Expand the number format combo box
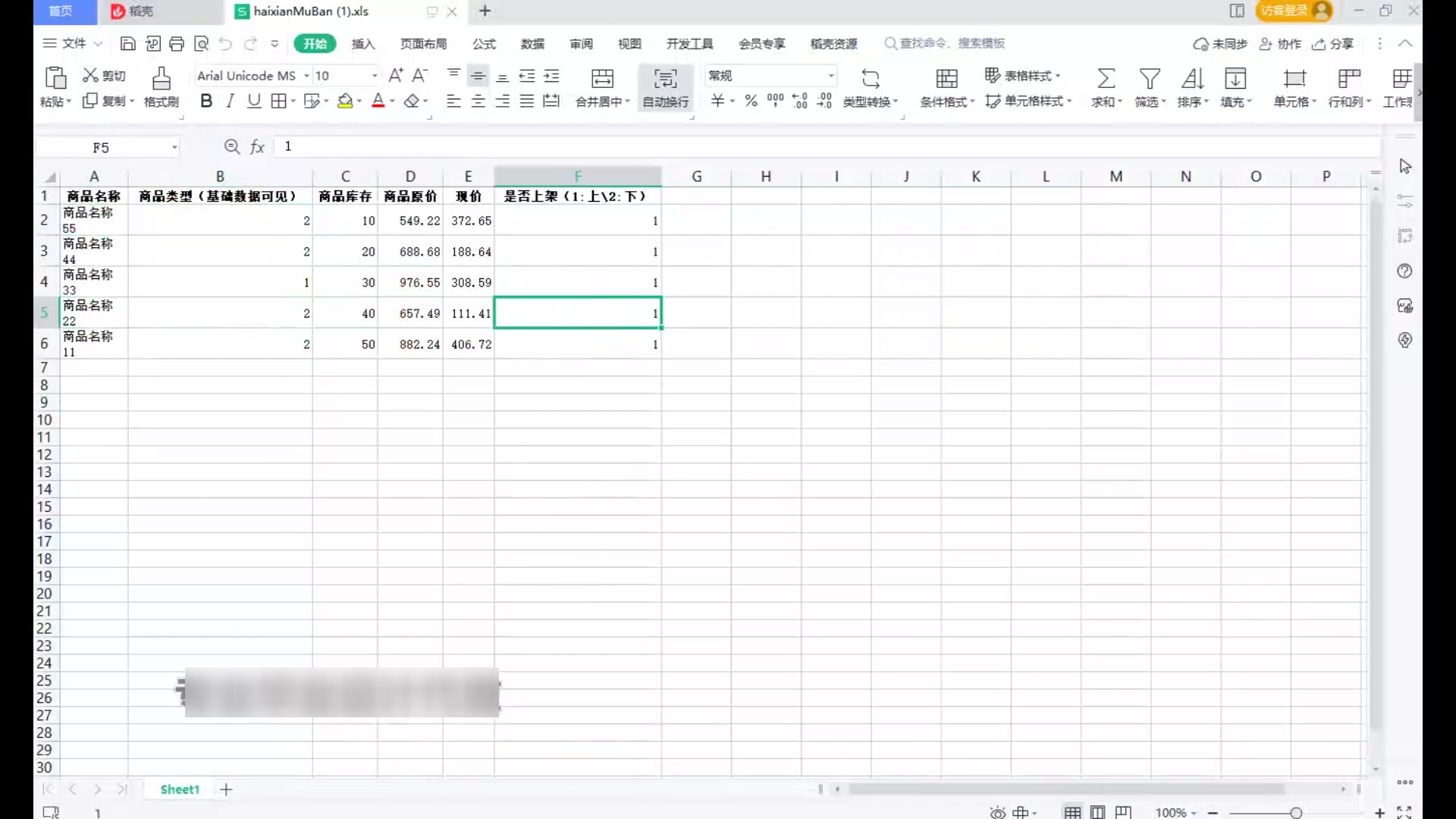 pyautogui.click(x=831, y=76)
